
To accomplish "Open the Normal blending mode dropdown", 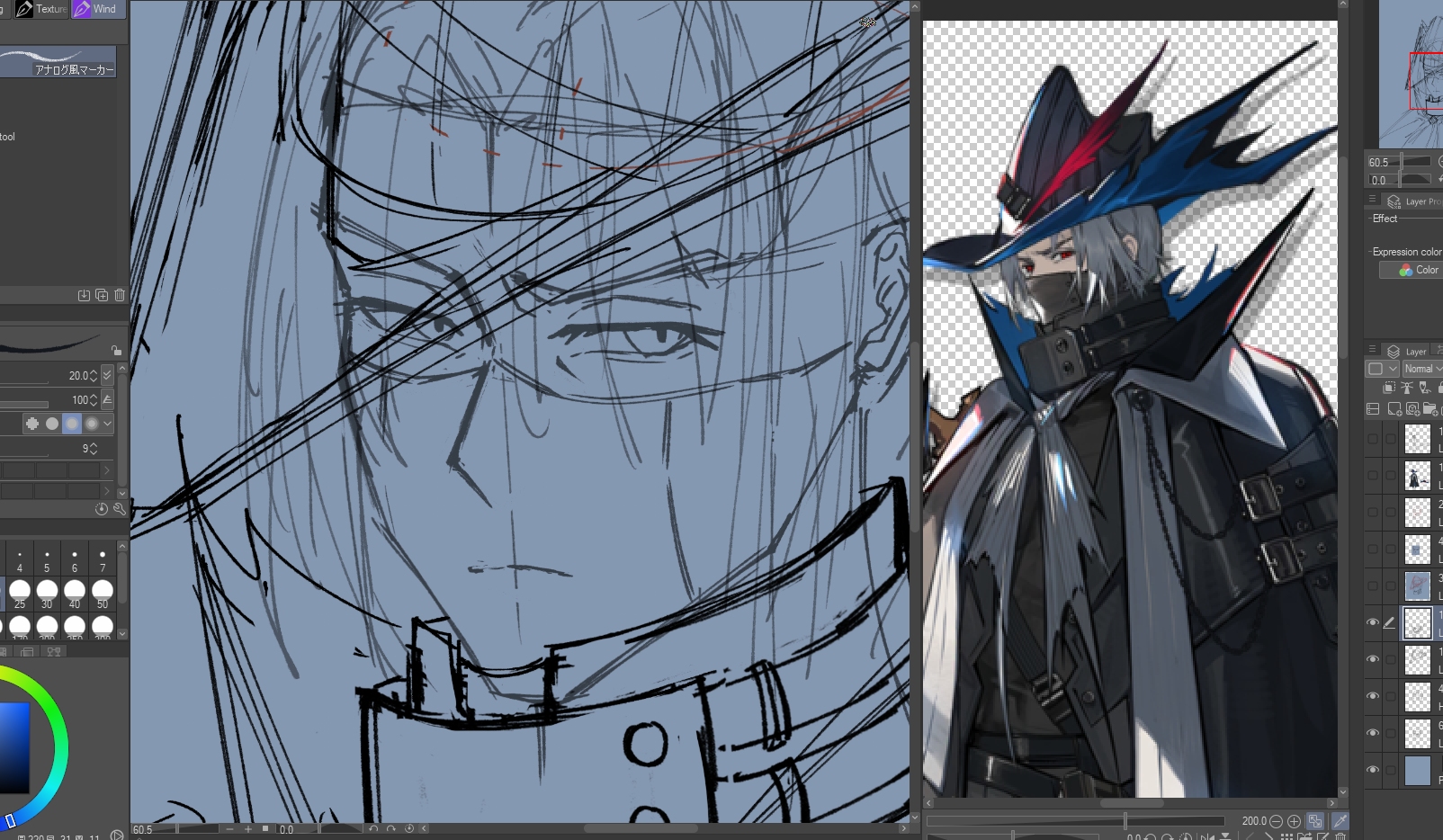I will coord(1422,369).
